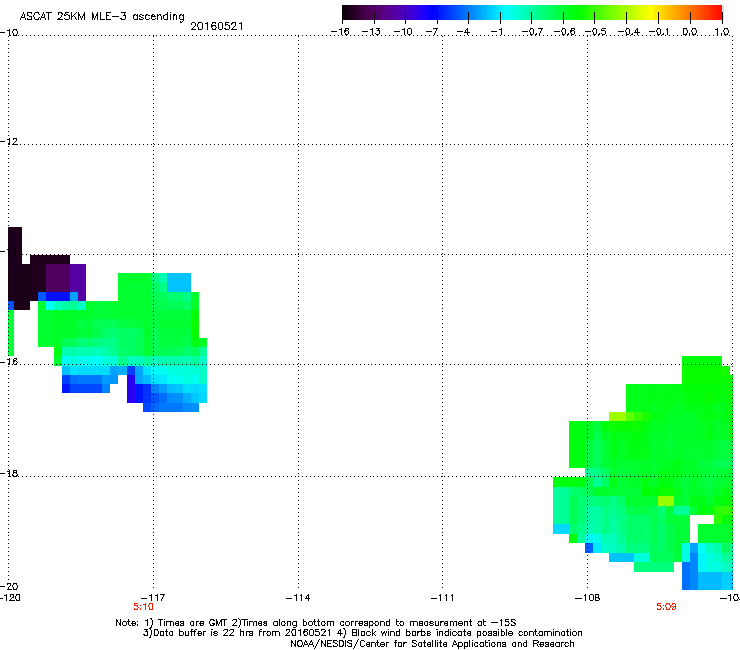Click the colorbar label 0.0
This screenshot has height=650, width=740.
point(690,32)
